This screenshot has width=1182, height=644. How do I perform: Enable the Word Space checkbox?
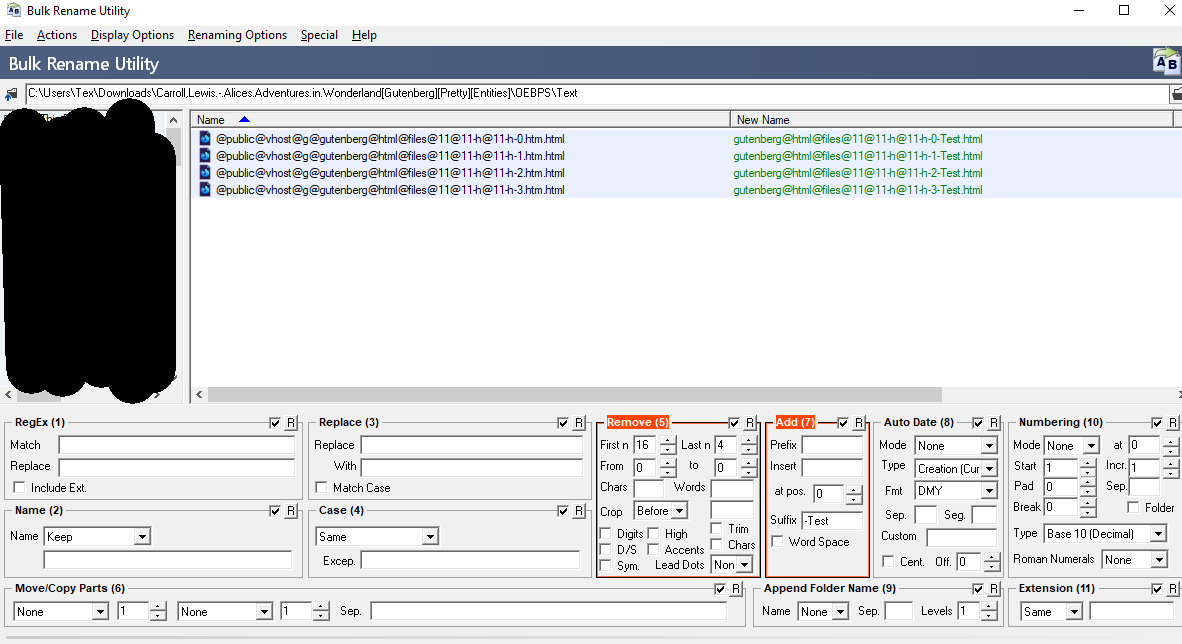[778, 542]
